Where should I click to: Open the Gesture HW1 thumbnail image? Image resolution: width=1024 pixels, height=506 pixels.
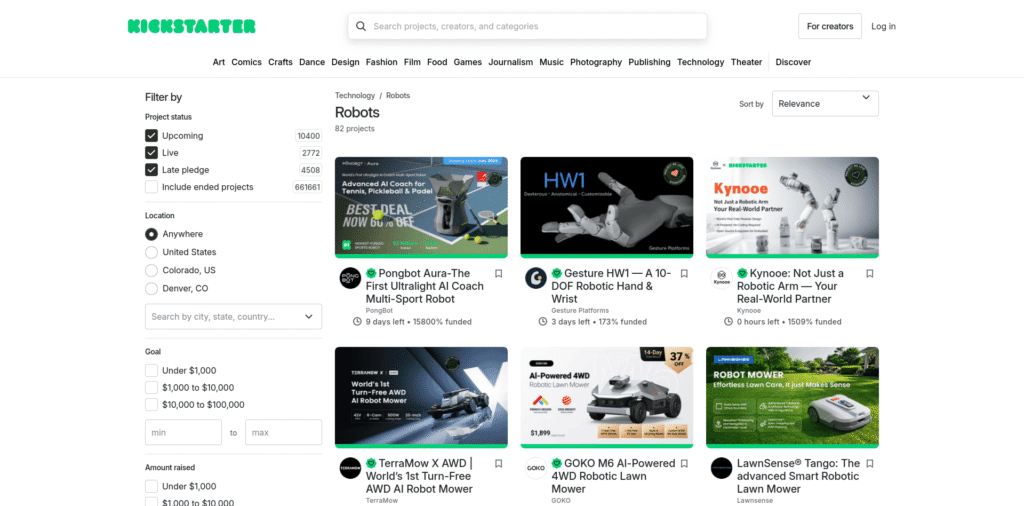pos(607,207)
